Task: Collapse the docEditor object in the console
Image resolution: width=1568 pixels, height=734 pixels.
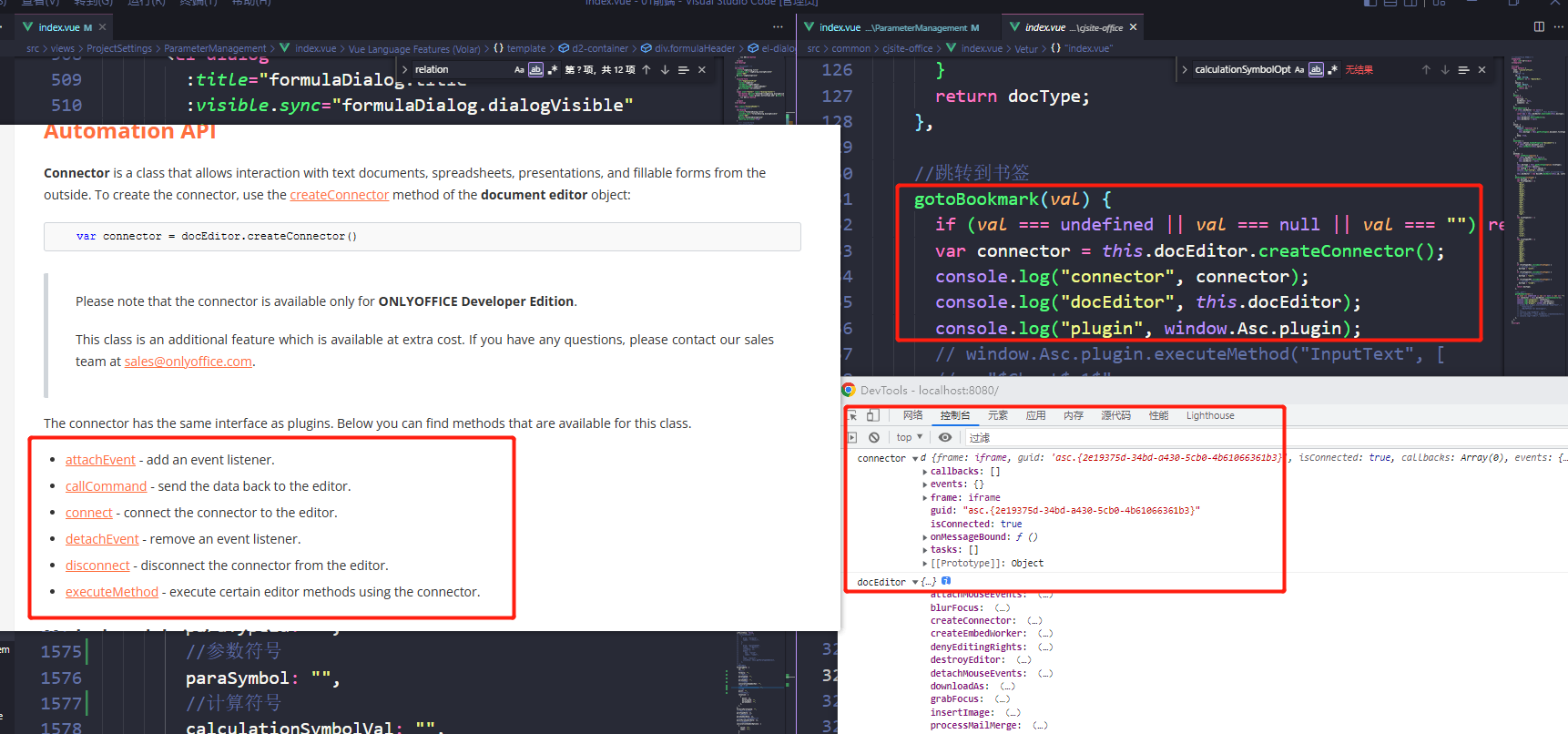Action: 914,582
